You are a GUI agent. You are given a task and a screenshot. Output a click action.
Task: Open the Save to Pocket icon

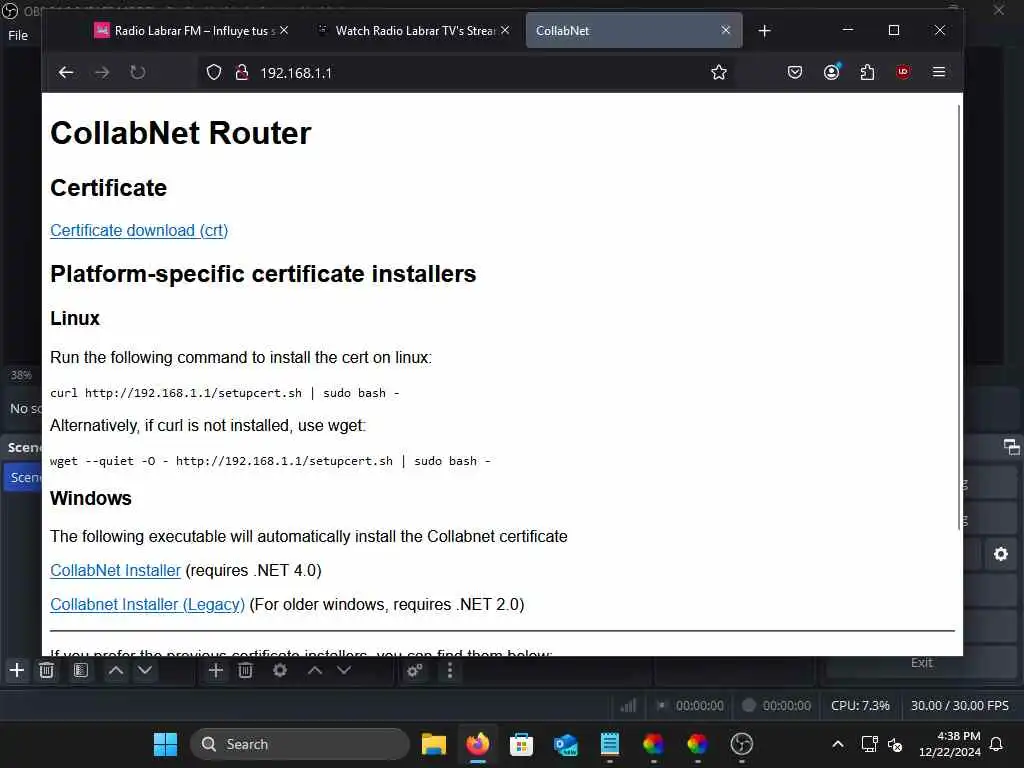(795, 72)
